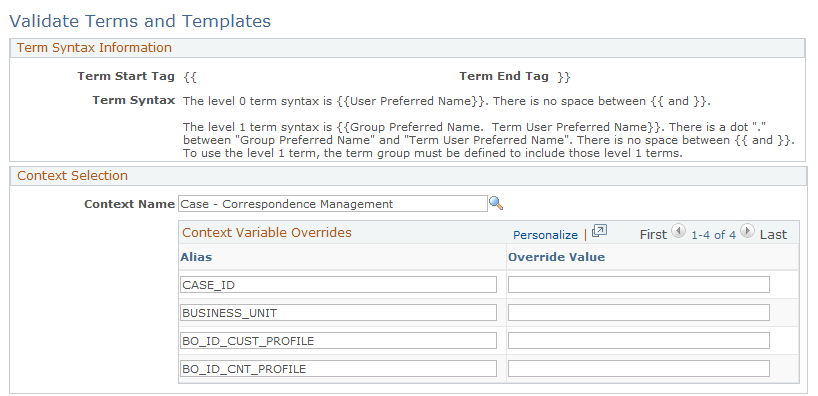The width and height of the screenshot is (818, 396).
Task: Go to First rows link
Action: (653, 235)
